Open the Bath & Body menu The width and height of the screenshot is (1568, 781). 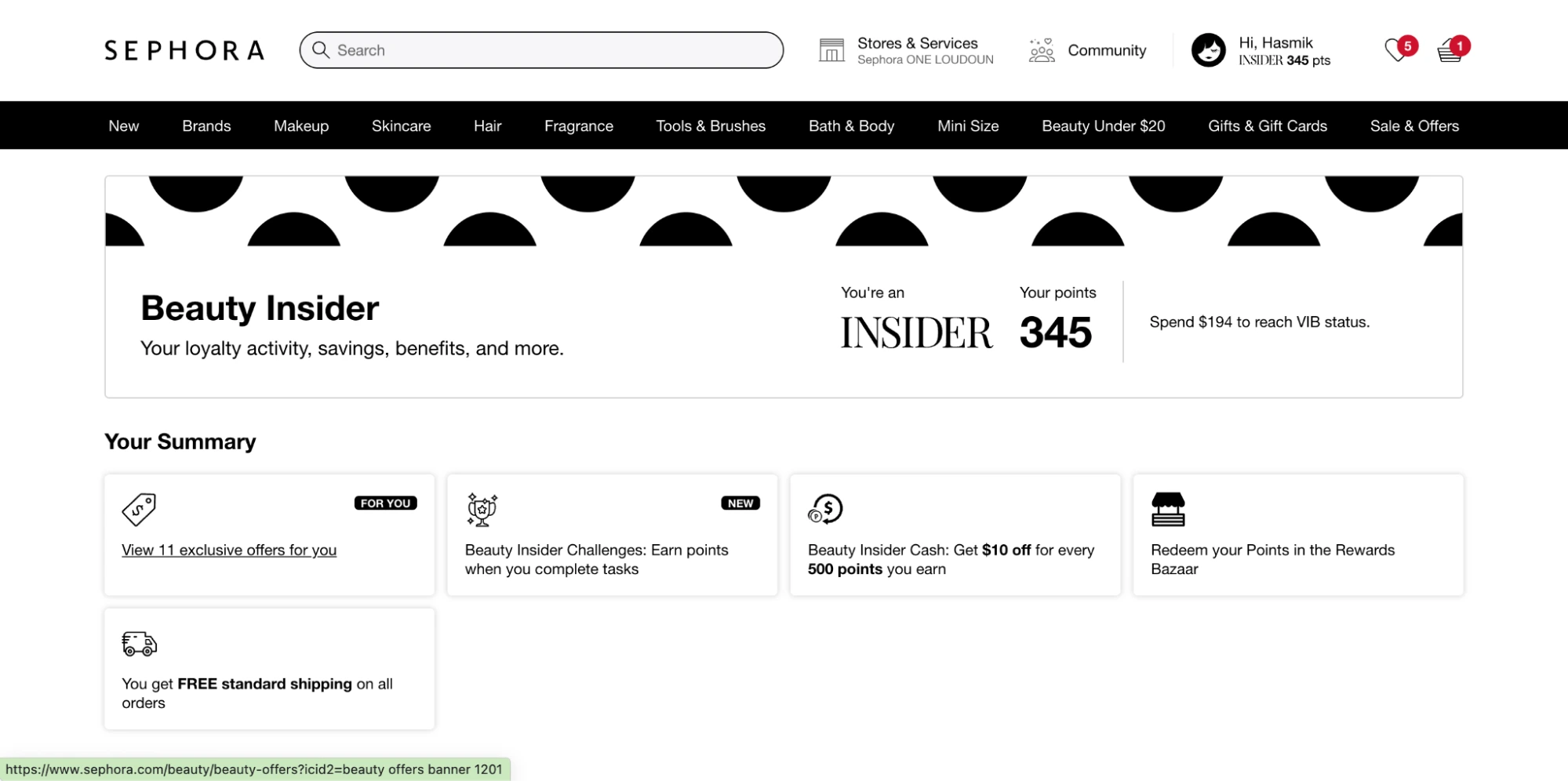click(x=851, y=125)
